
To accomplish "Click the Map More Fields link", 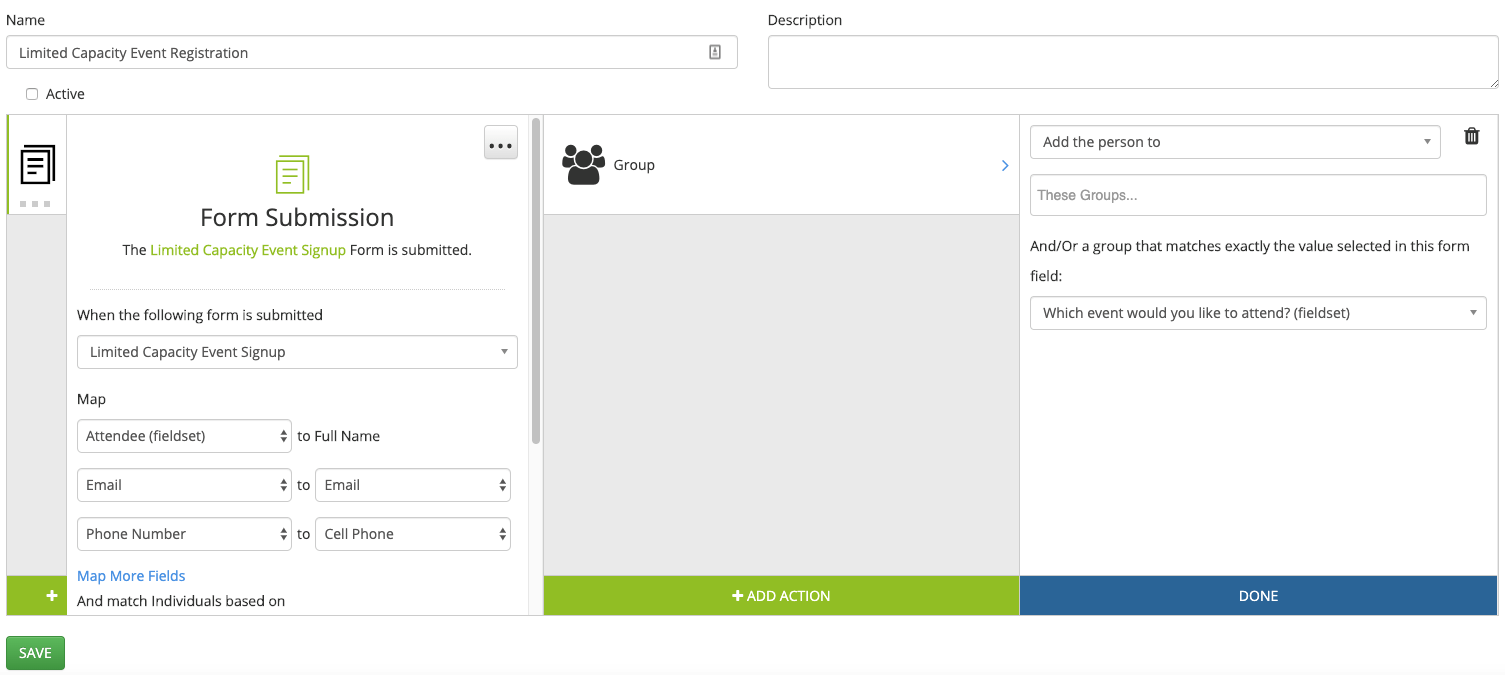I will [131, 575].
